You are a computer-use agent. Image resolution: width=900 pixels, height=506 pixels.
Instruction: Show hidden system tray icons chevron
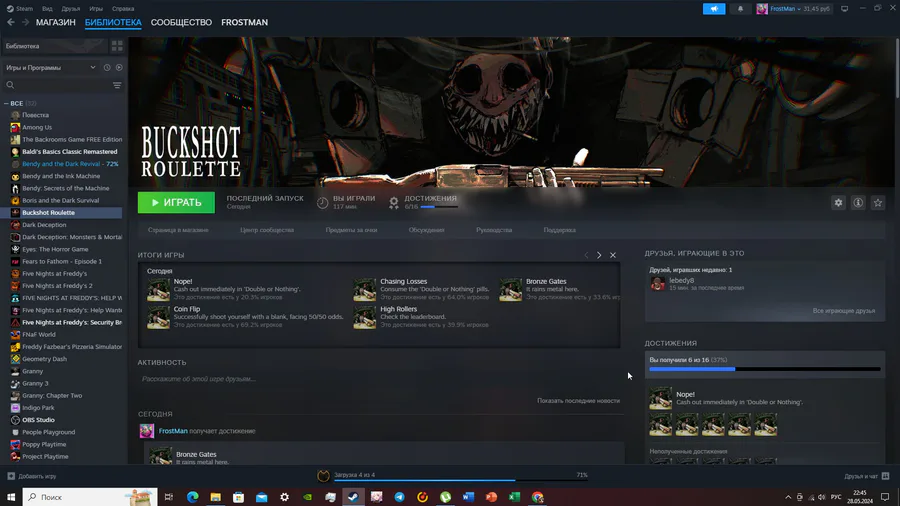tap(788, 497)
